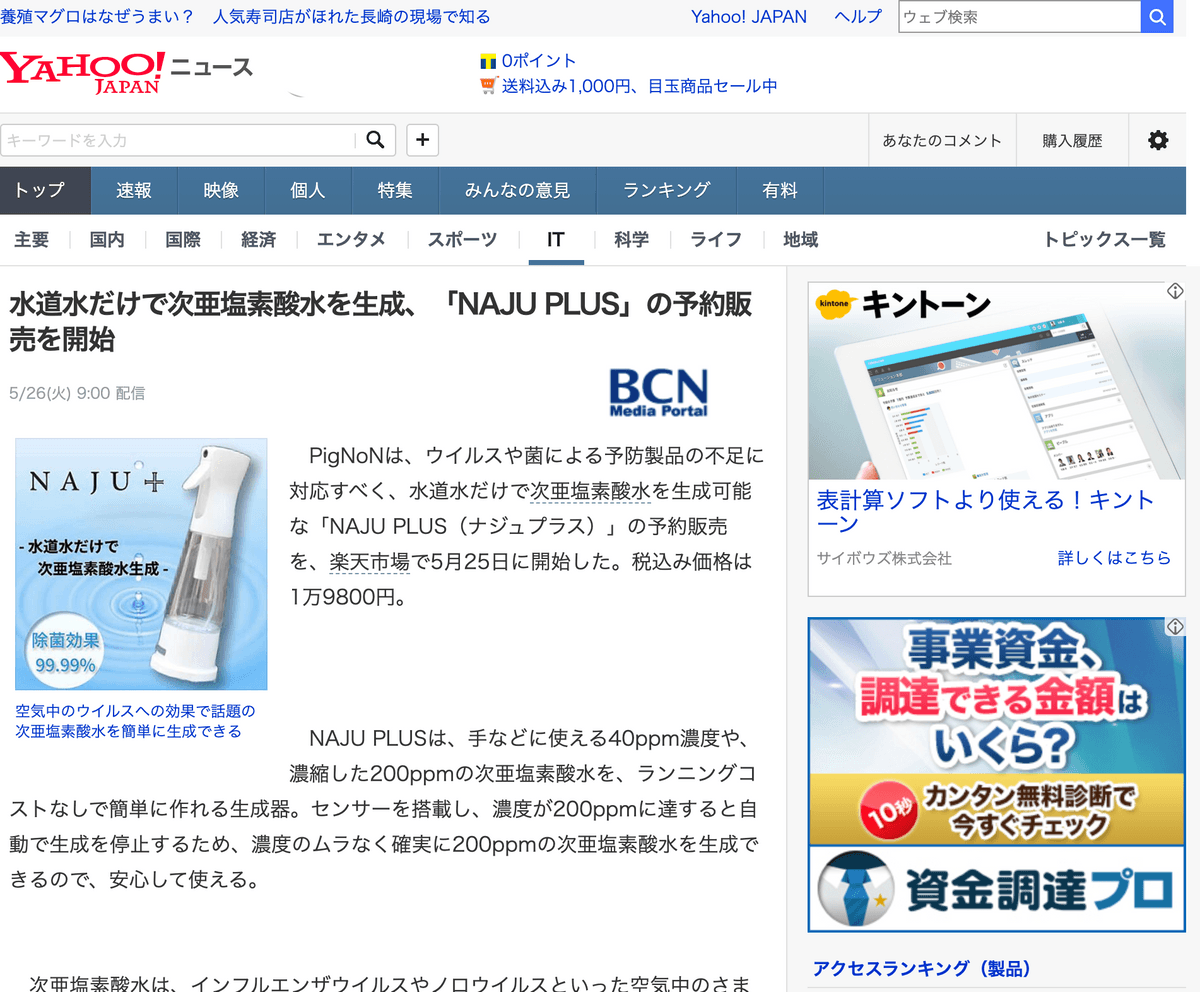Viewport: 1200px width, 992px height.
Task: Select the 地域 category
Action: point(801,240)
